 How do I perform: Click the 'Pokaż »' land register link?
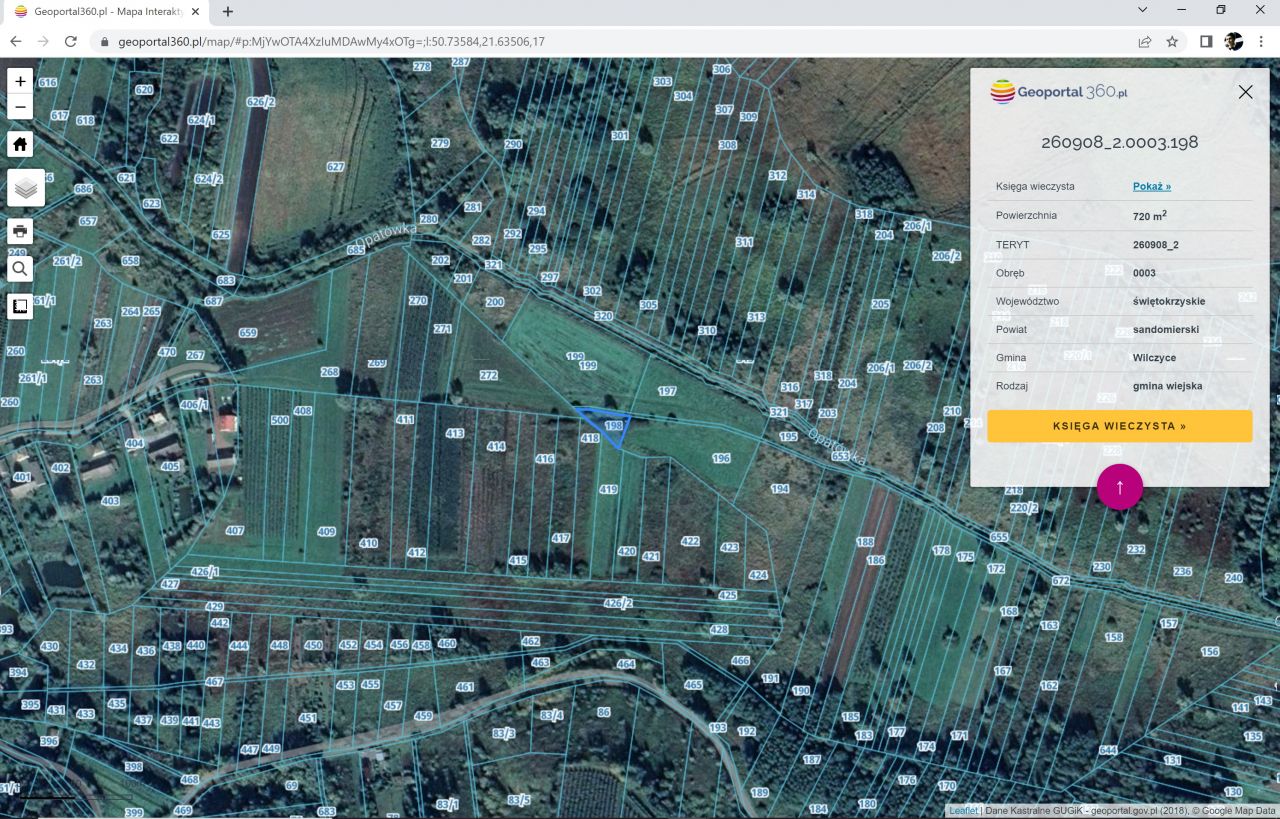pyautogui.click(x=1151, y=186)
